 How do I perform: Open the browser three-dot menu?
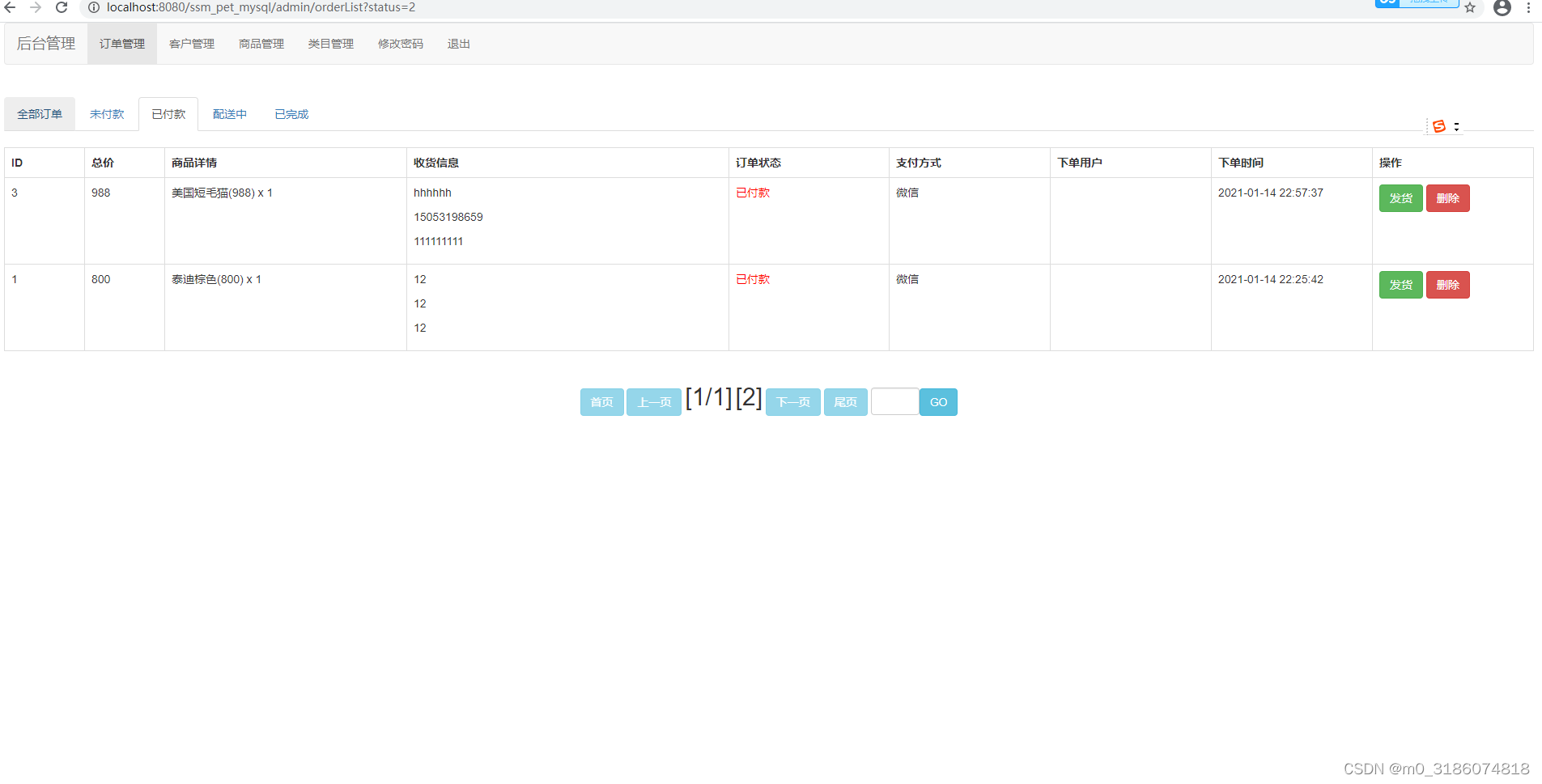[1528, 7]
